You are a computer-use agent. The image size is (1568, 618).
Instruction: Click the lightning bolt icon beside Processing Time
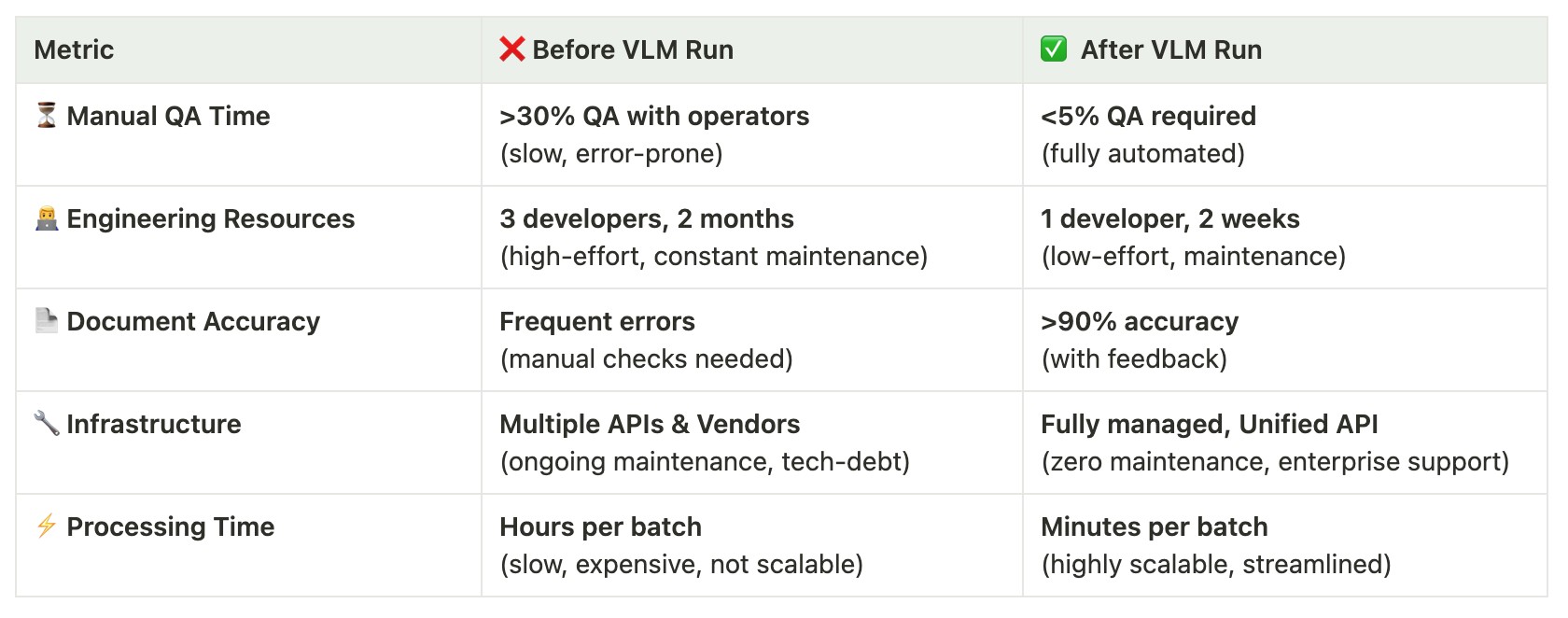47,526
